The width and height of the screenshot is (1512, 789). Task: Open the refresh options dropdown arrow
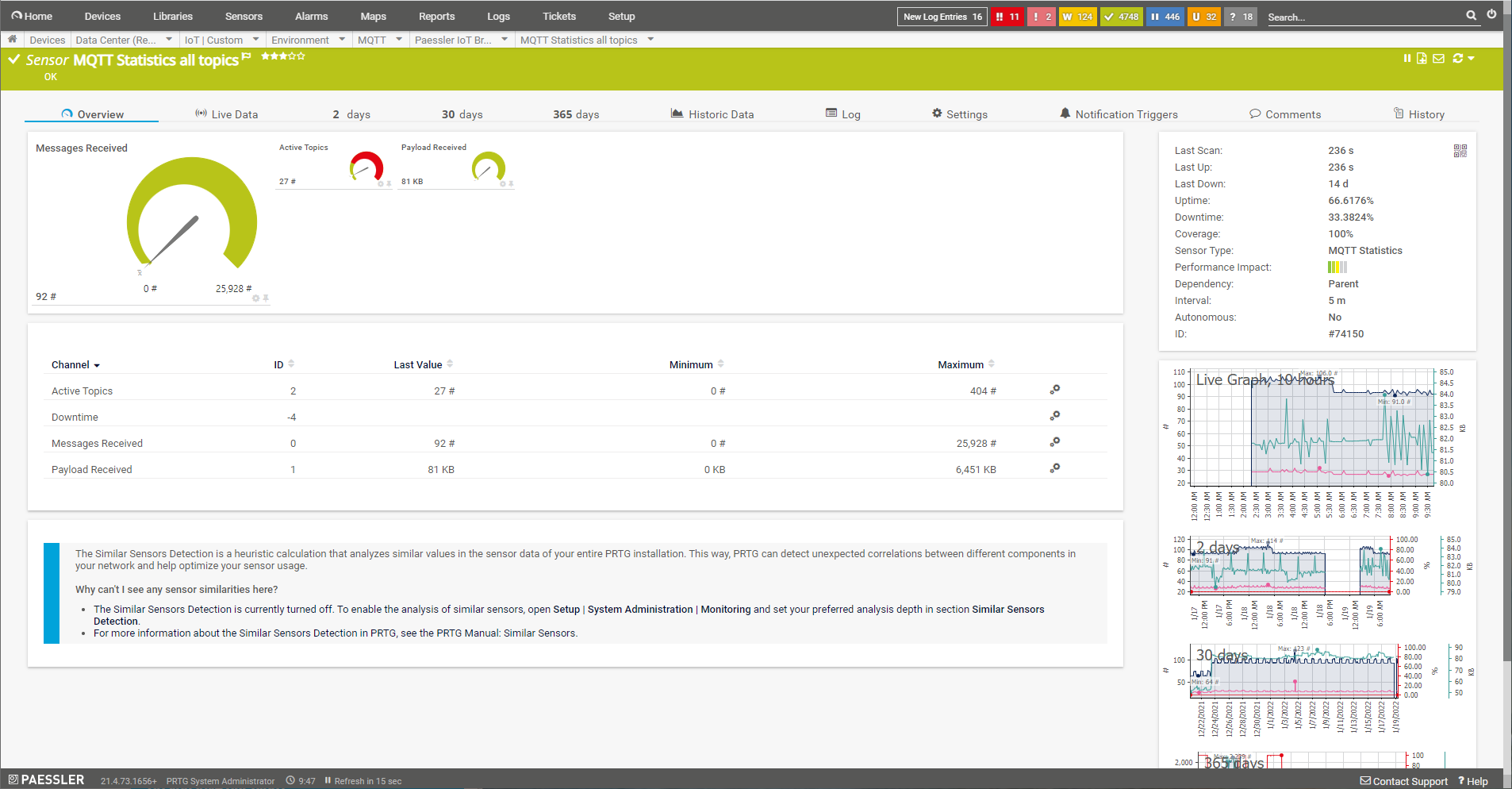pyautogui.click(x=1471, y=58)
